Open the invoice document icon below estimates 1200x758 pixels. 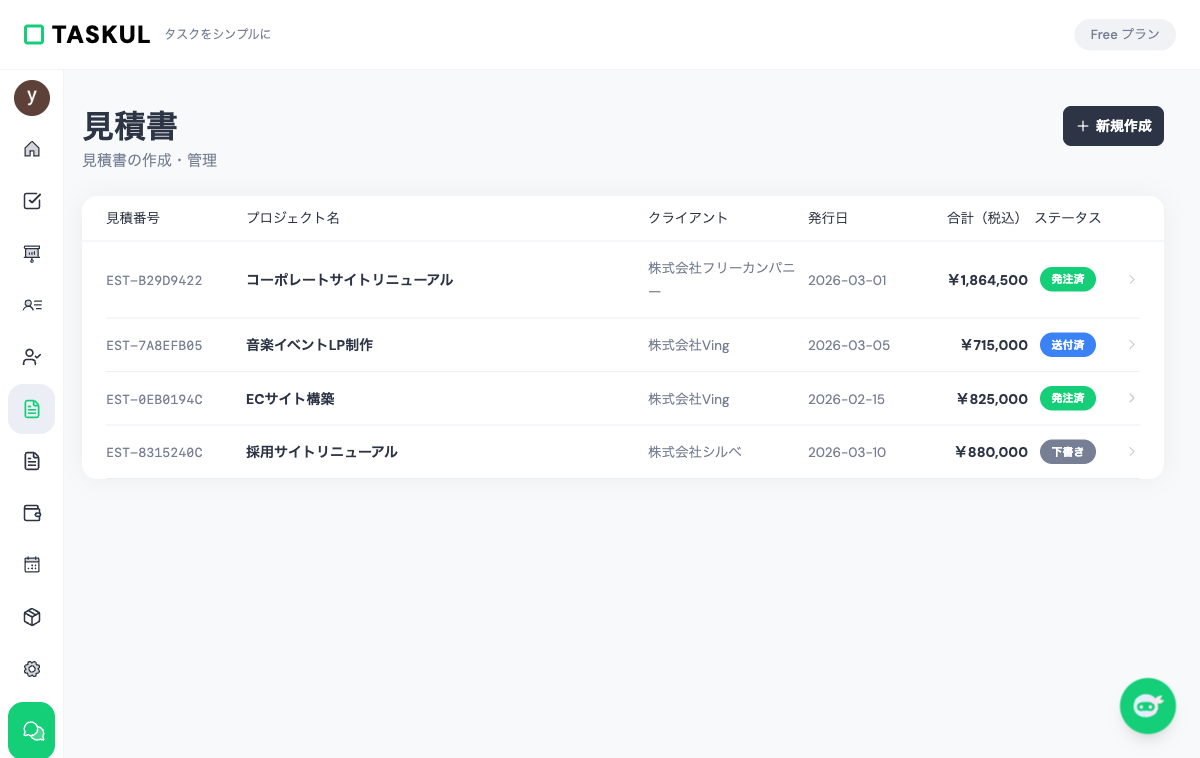click(x=32, y=461)
